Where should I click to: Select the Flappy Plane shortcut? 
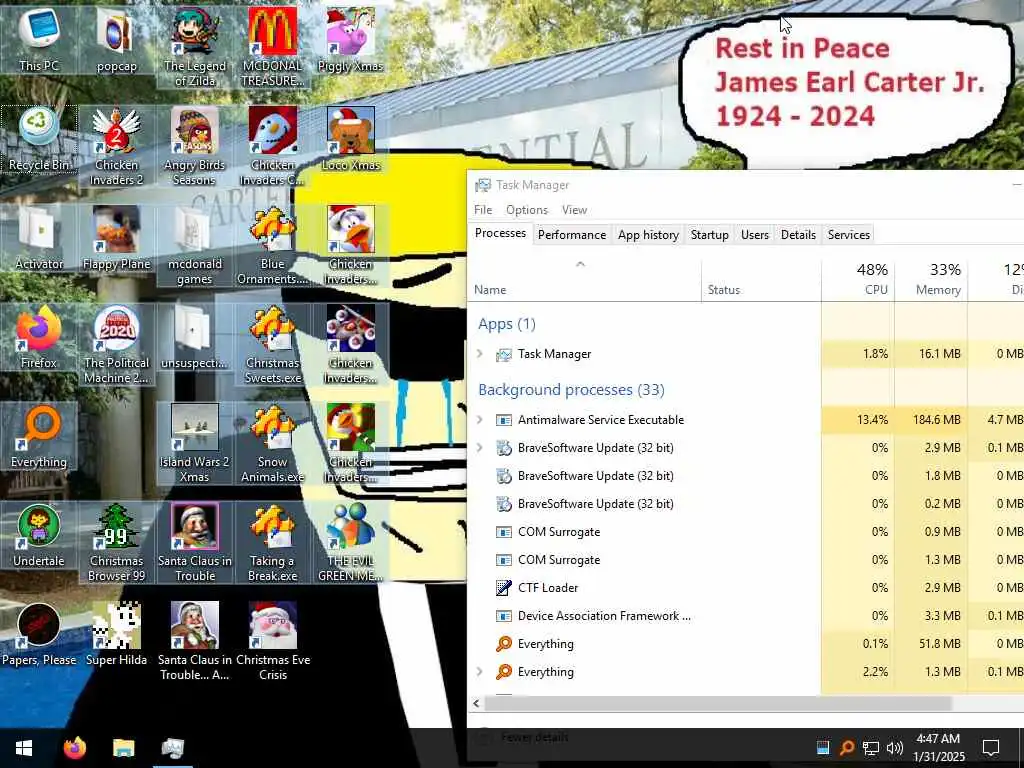coord(116,238)
